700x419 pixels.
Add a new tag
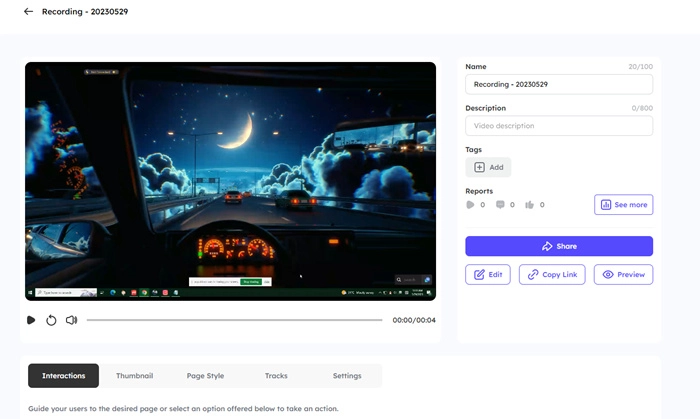(x=488, y=167)
